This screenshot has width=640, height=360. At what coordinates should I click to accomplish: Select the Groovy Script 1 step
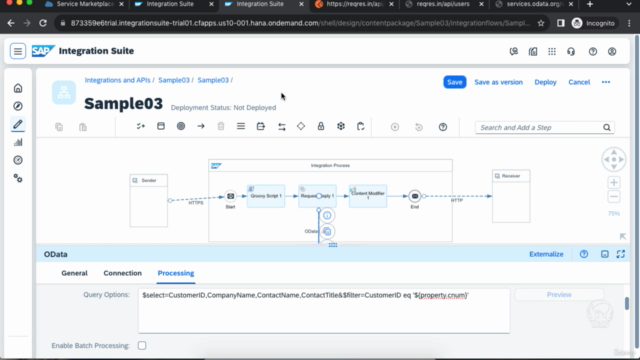tap(266, 196)
